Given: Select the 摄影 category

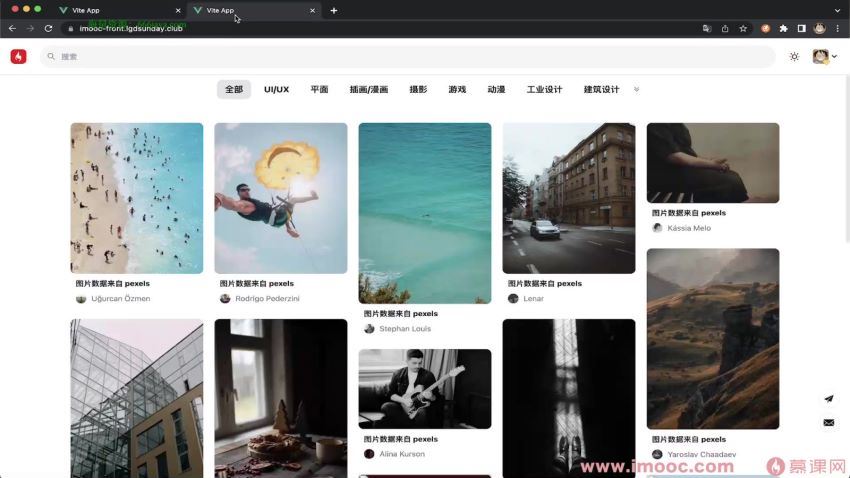Looking at the screenshot, I should point(418,89).
